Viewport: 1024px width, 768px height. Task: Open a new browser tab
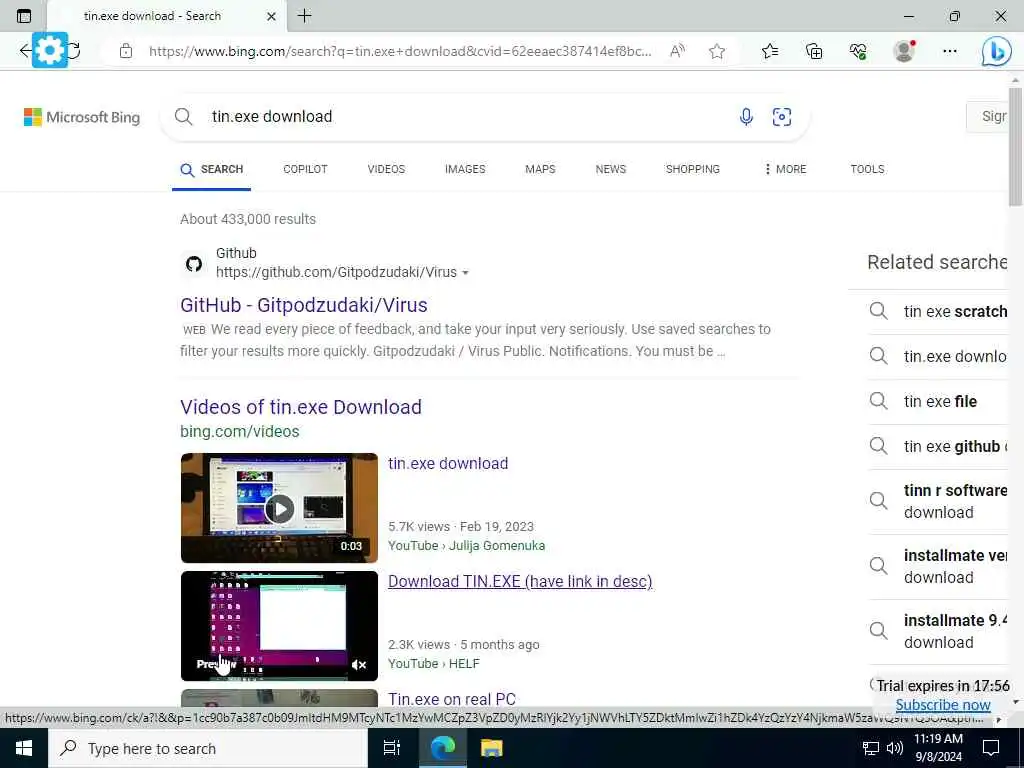point(304,16)
